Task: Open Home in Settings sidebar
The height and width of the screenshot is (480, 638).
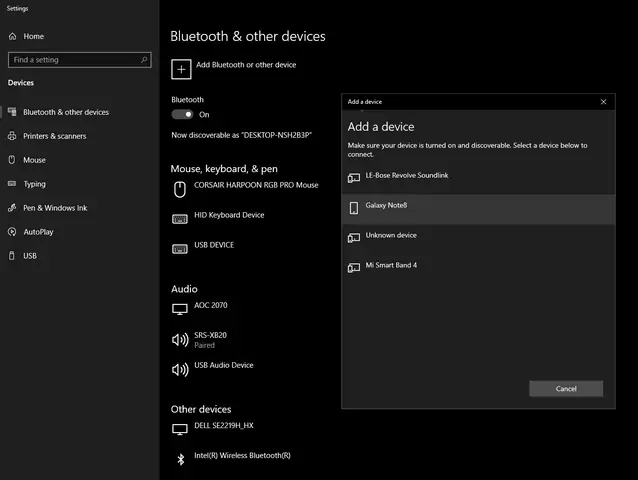Action: pyautogui.click(x=34, y=36)
